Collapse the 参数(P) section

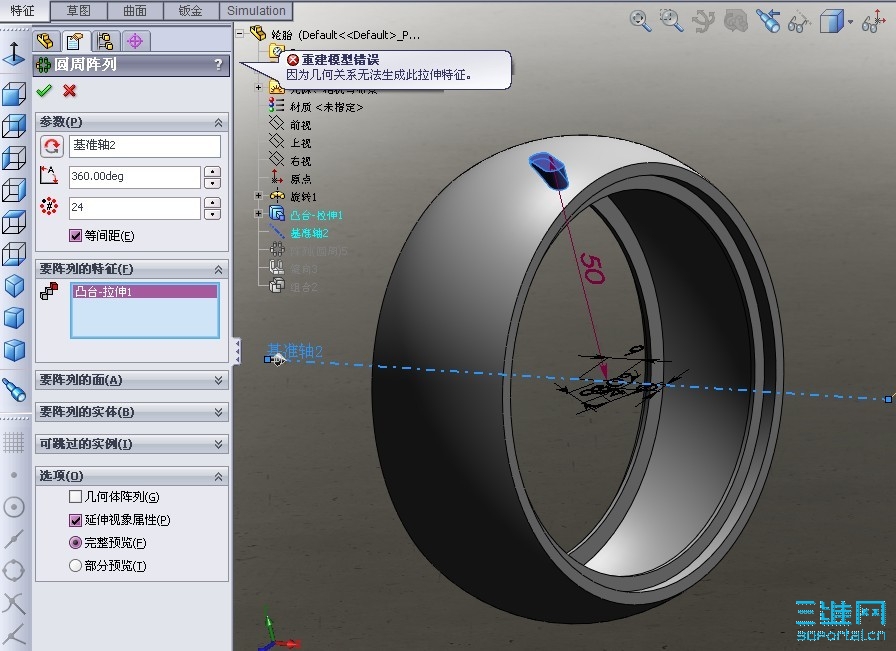(218, 122)
